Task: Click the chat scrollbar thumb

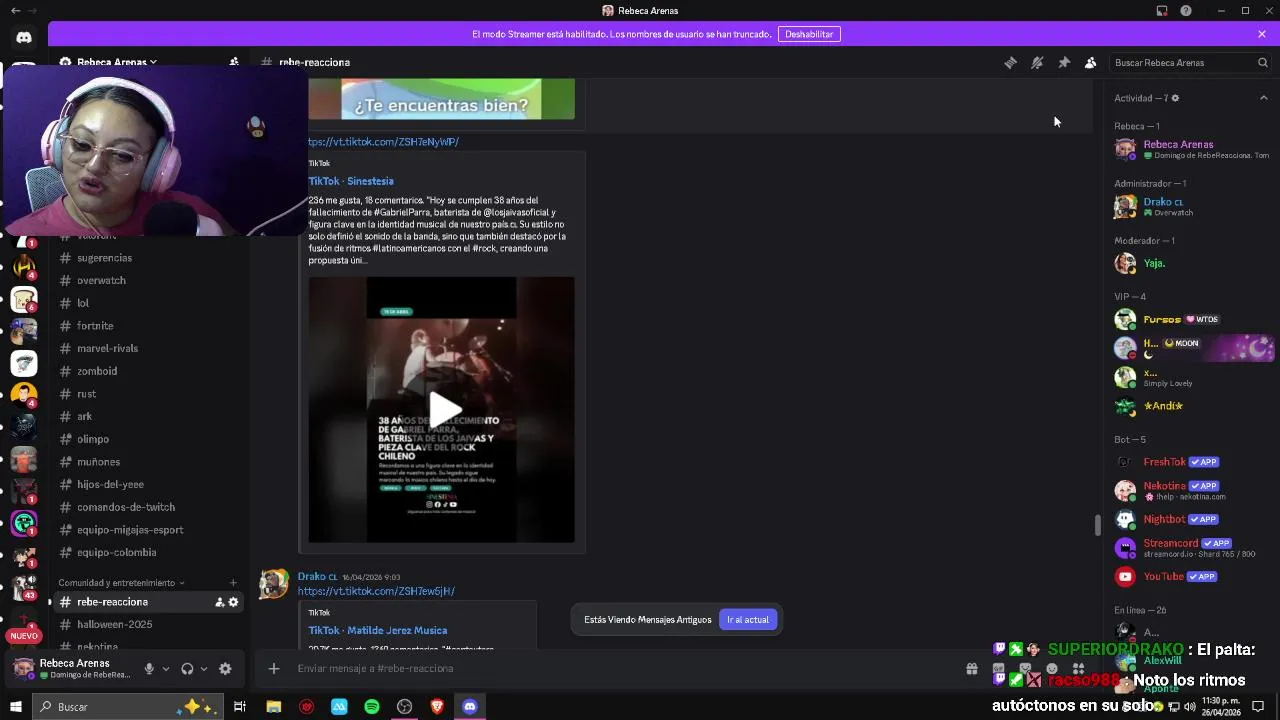Action: coord(1098,525)
